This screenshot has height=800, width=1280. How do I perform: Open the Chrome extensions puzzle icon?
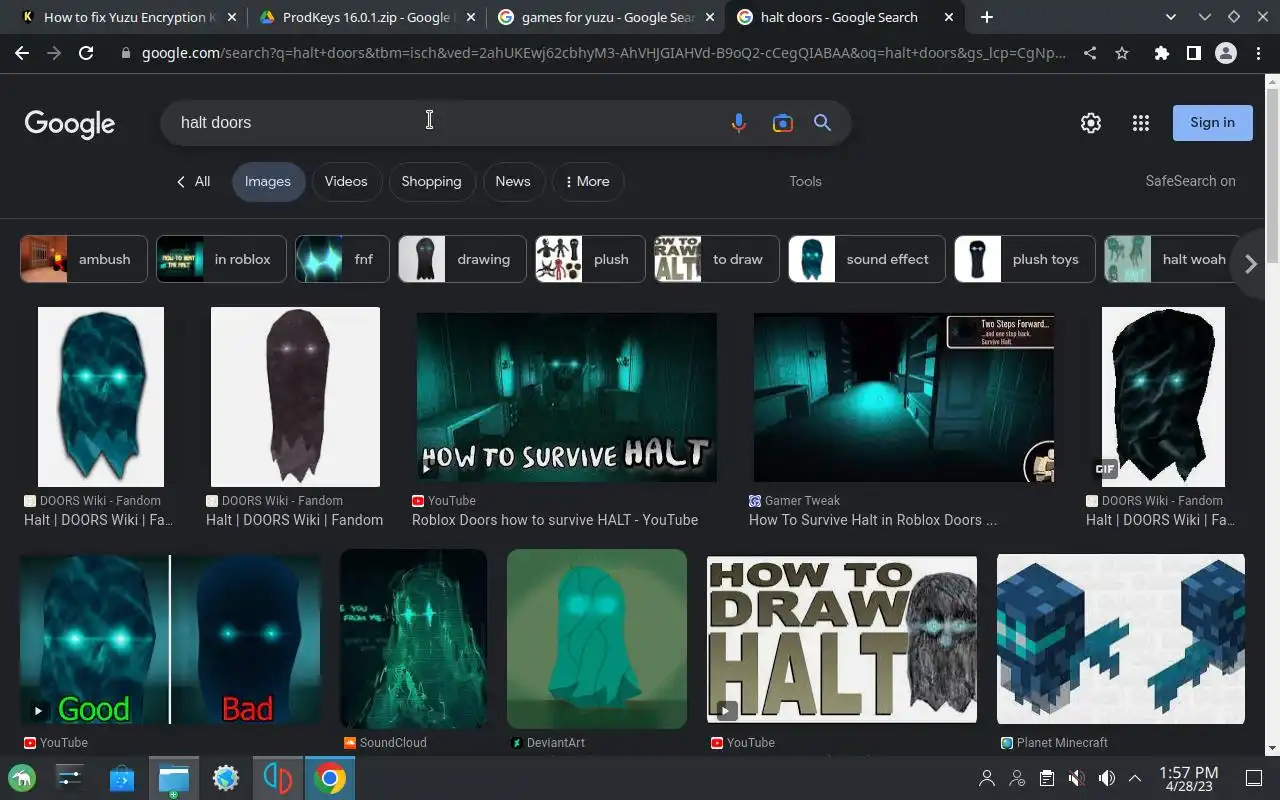[x=1161, y=54]
